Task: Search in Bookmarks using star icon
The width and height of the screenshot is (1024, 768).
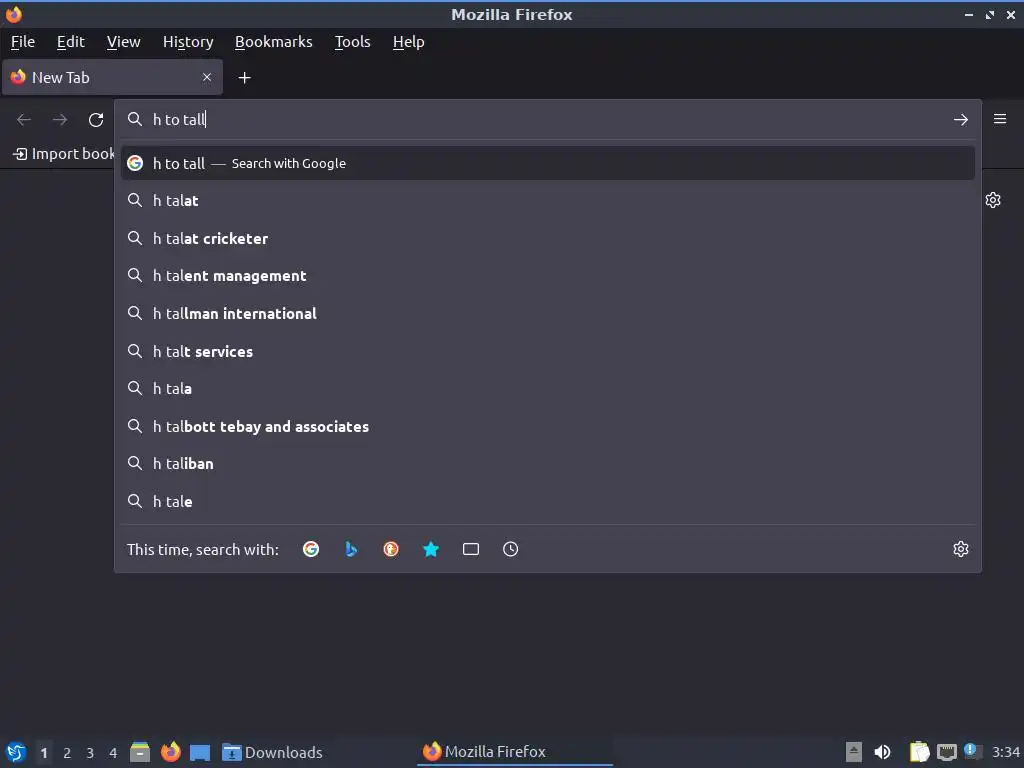Action: [x=431, y=549]
